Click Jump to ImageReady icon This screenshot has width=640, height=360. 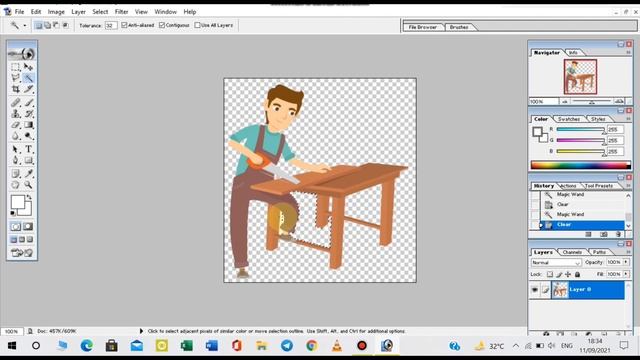click(22, 253)
